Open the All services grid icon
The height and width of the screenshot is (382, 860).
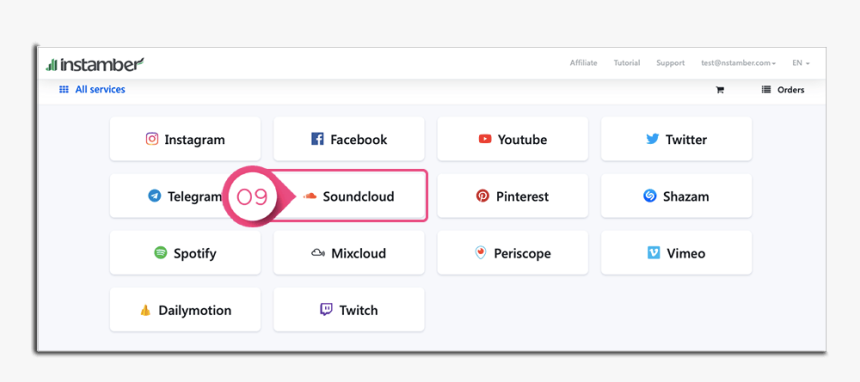point(64,89)
